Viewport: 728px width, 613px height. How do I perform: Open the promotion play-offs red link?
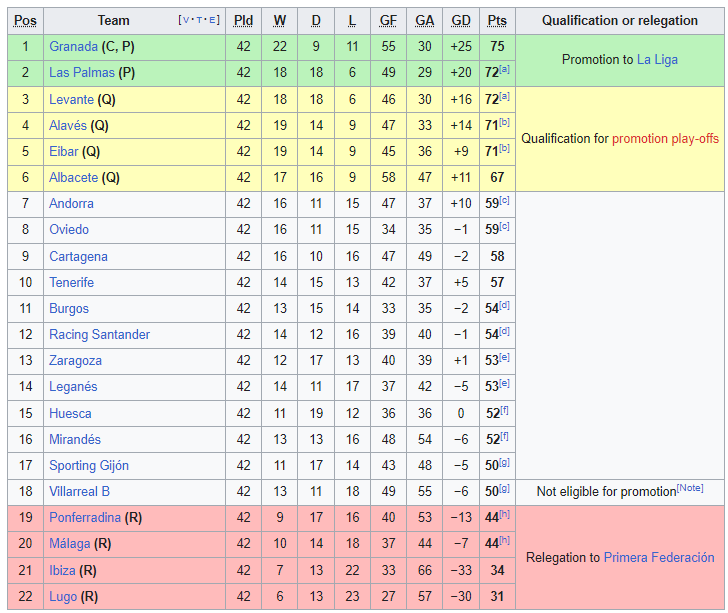(x=665, y=138)
